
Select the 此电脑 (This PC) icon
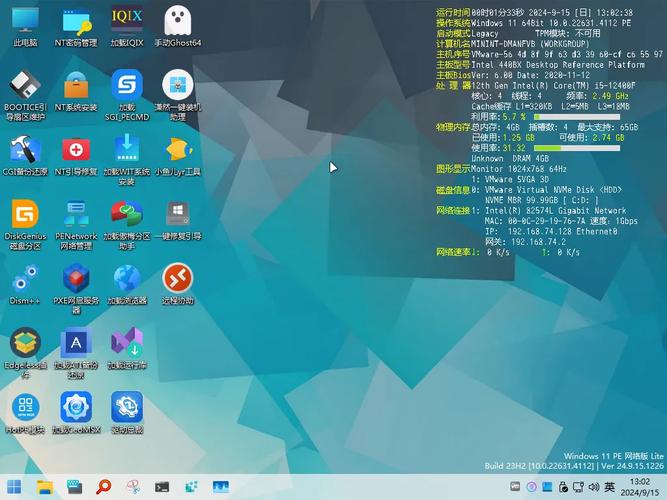25,21
